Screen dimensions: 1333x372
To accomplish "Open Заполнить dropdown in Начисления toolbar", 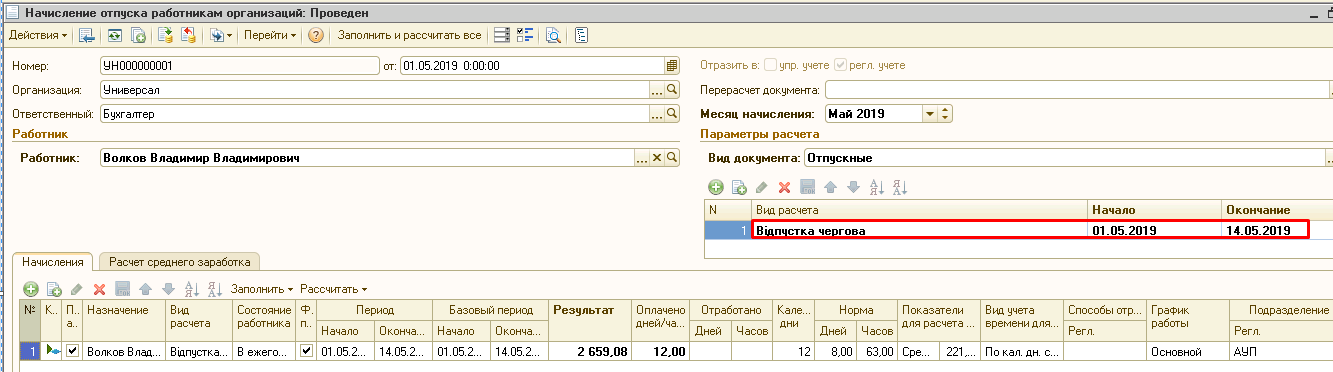I will click(x=262, y=289).
